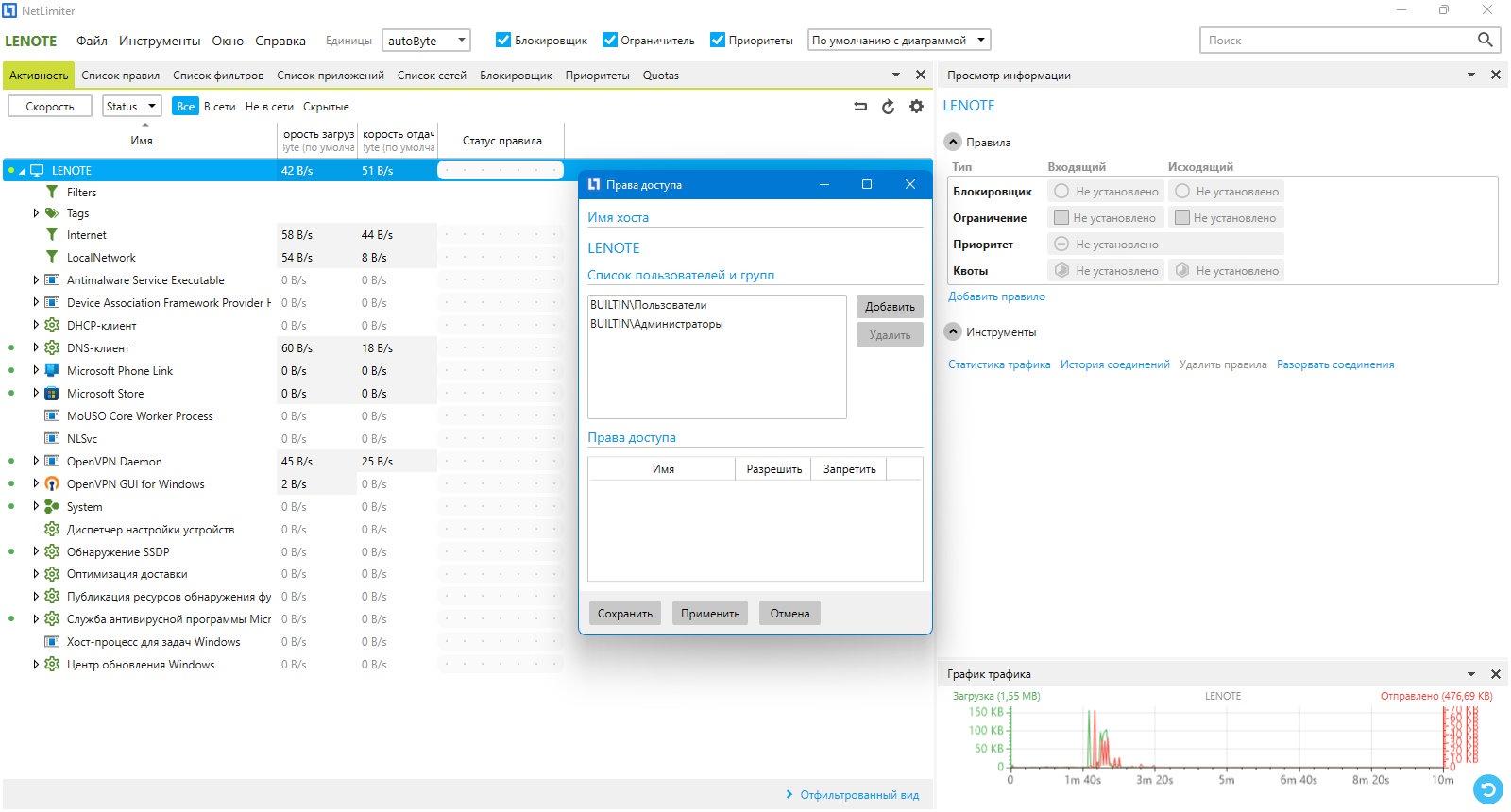Expand Antimalware Service Executable node
Viewport: 1511px width, 812px height.
pyautogui.click(x=36, y=279)
